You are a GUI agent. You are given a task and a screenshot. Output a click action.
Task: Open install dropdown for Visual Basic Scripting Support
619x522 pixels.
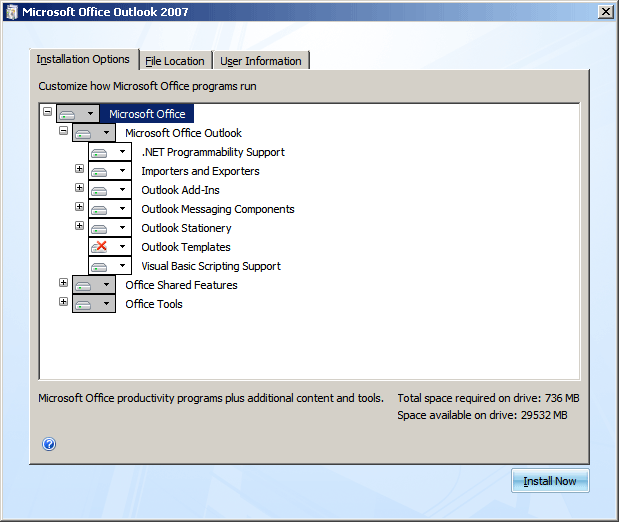(x=110, y=265)
